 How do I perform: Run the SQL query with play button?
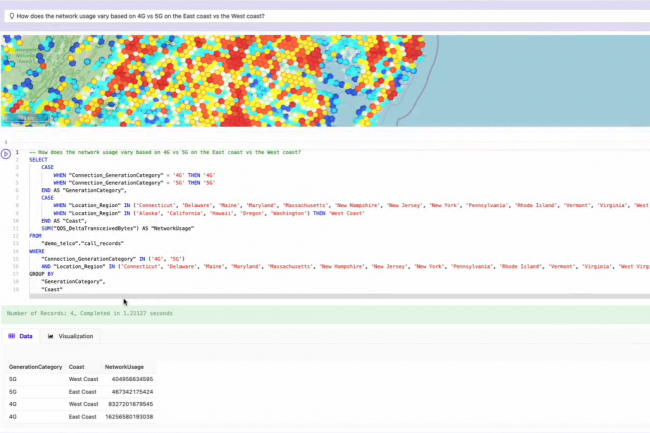[x=6, y=154]
